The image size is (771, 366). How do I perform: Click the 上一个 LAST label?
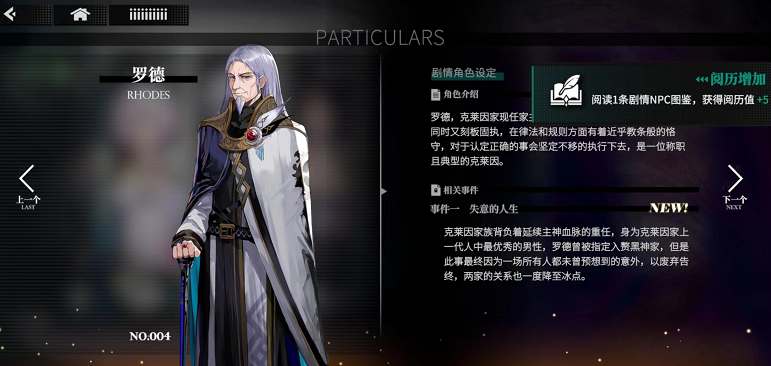[28, 202]
